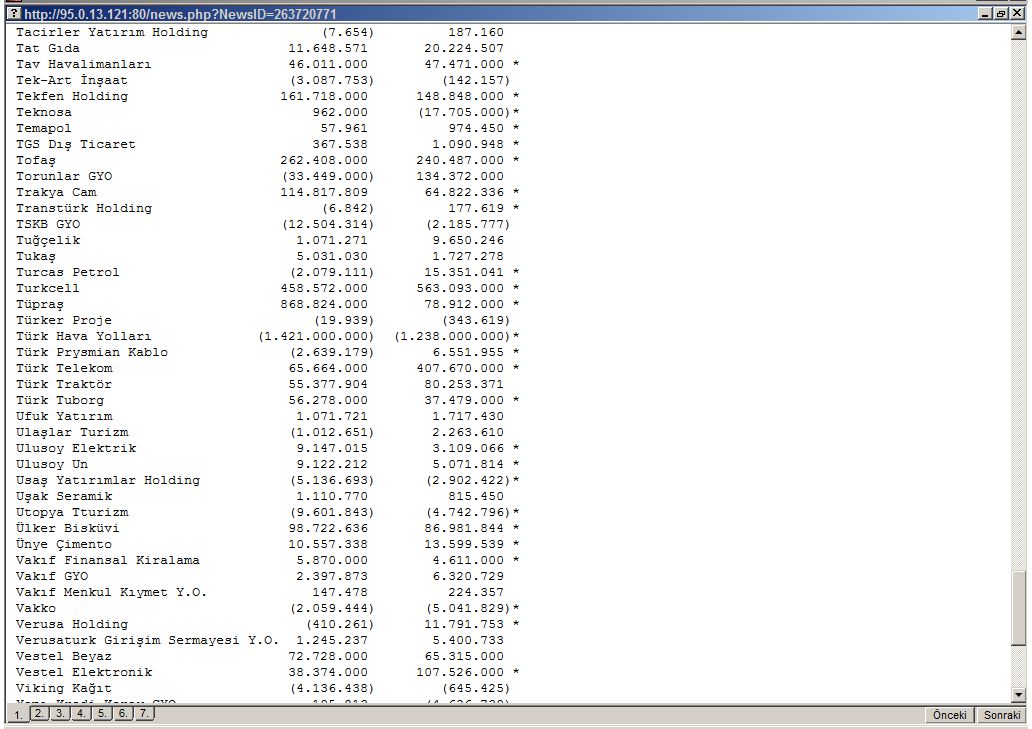Jump to page tab 7
The height and width of the screenshot is (729, 1032).
coord(144,713)
